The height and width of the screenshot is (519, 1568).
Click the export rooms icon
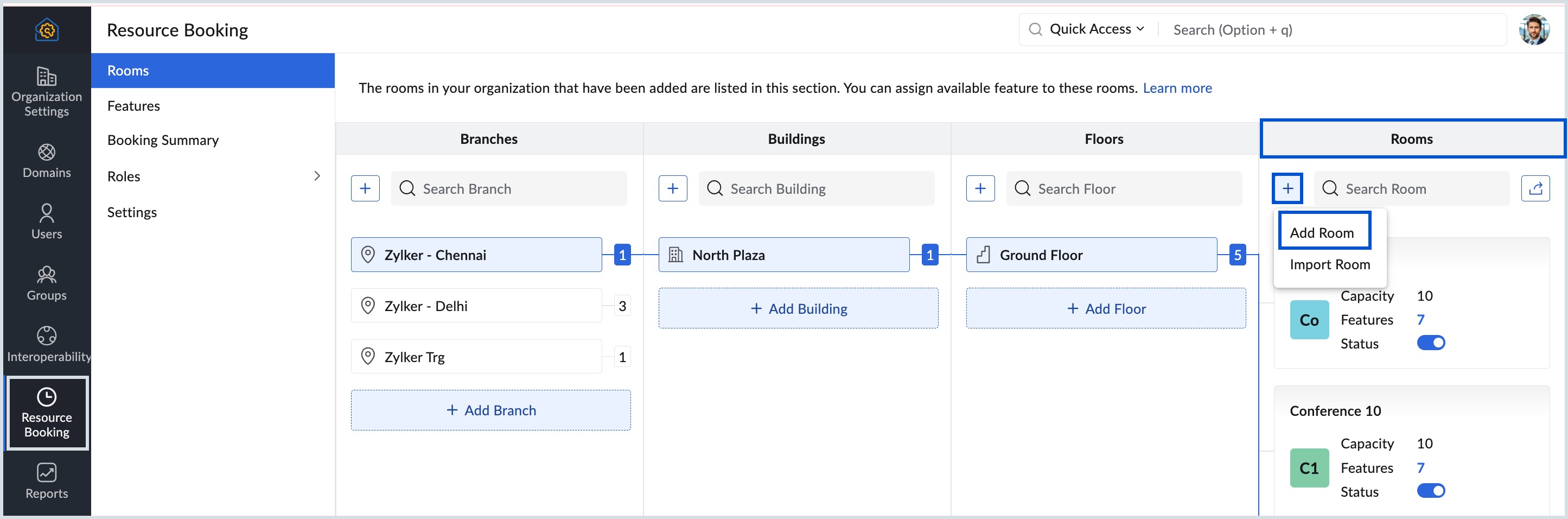(x=1534, y=188)
